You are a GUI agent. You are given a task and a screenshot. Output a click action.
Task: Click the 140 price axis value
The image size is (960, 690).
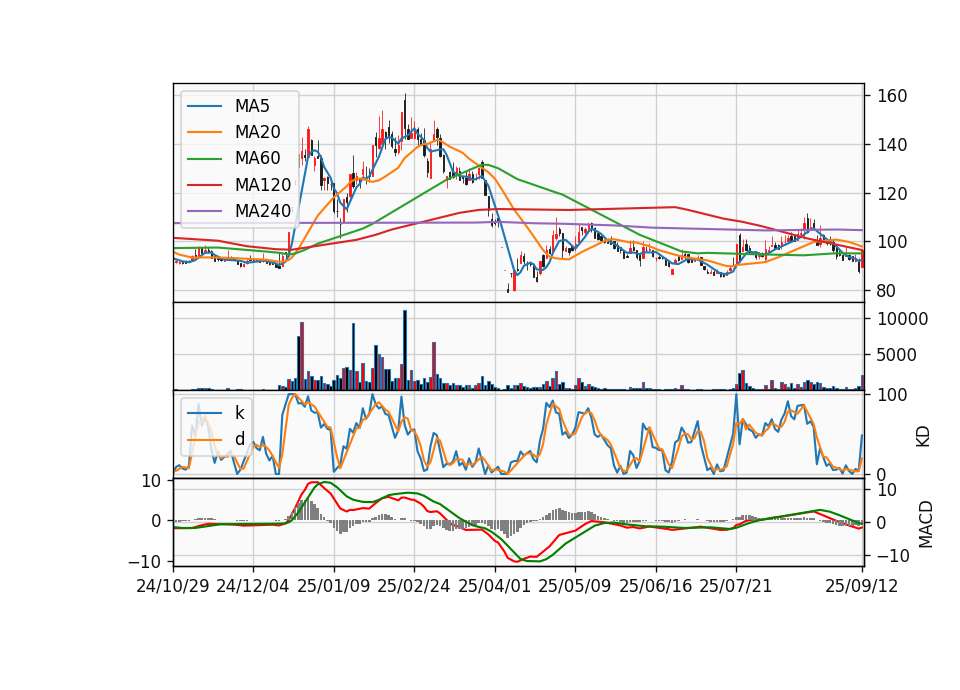pyautogui.click(x=892, y=145)
